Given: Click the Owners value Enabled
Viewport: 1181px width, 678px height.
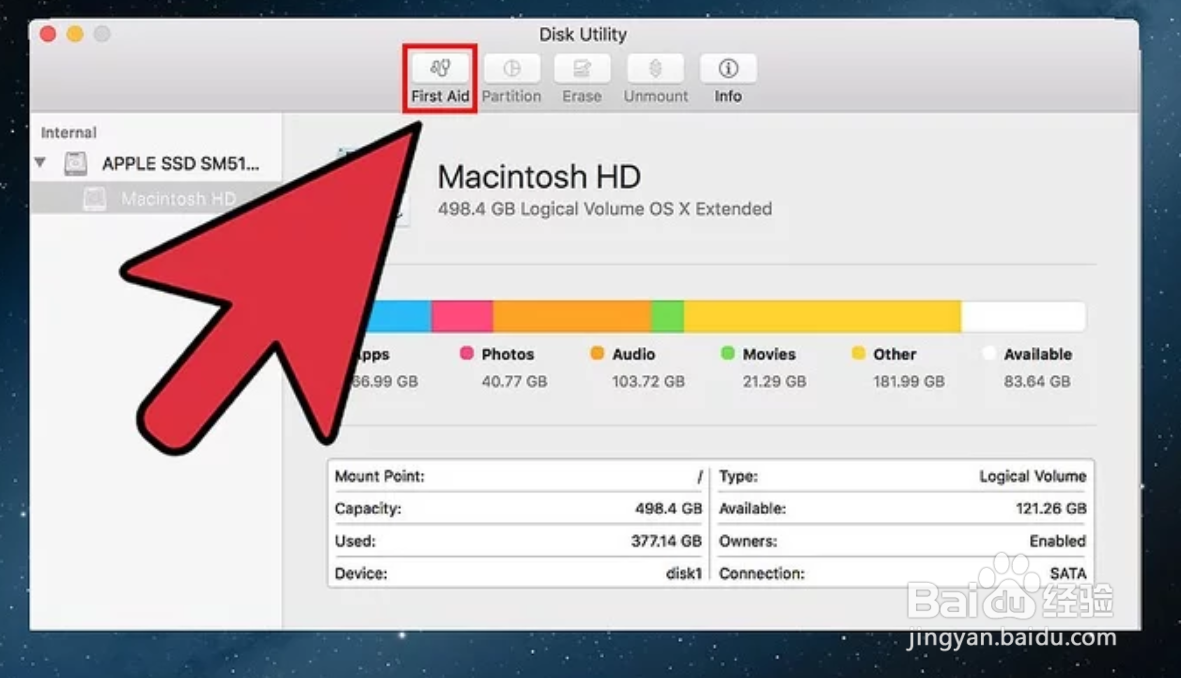Looking at the screenshot, I should (x=1057, y=541).
